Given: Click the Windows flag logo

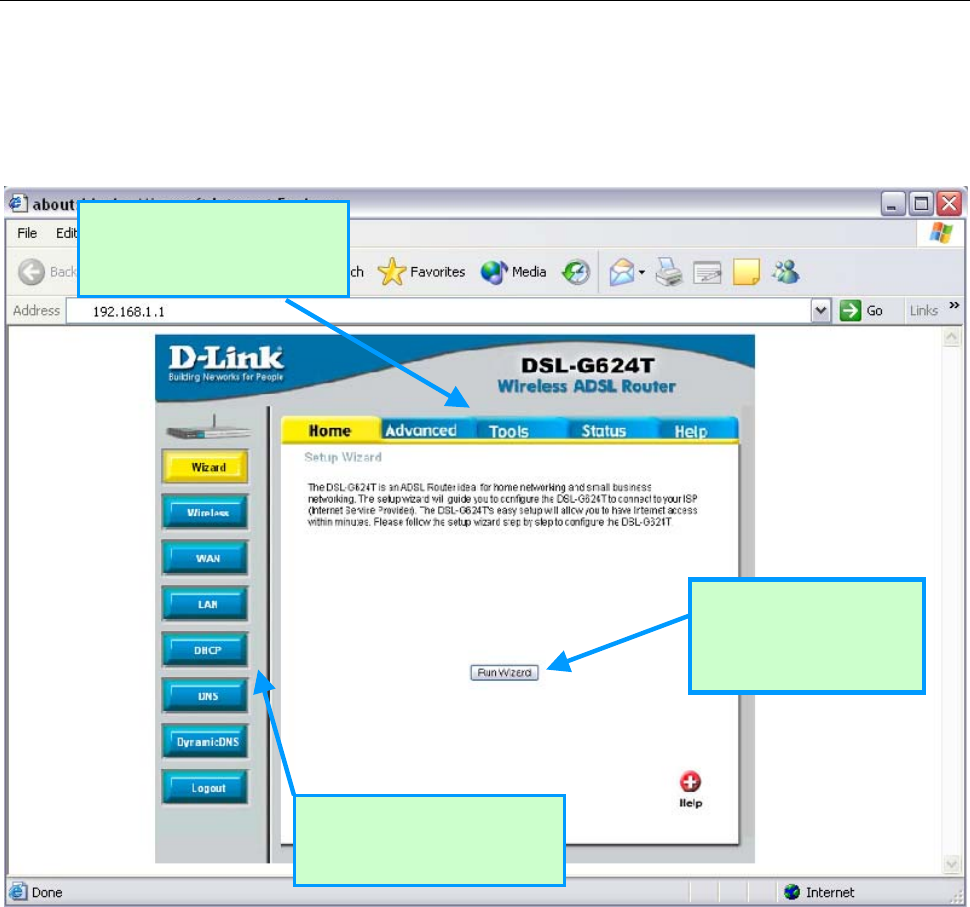Looking at the screenshot, I should coord(941,233).
